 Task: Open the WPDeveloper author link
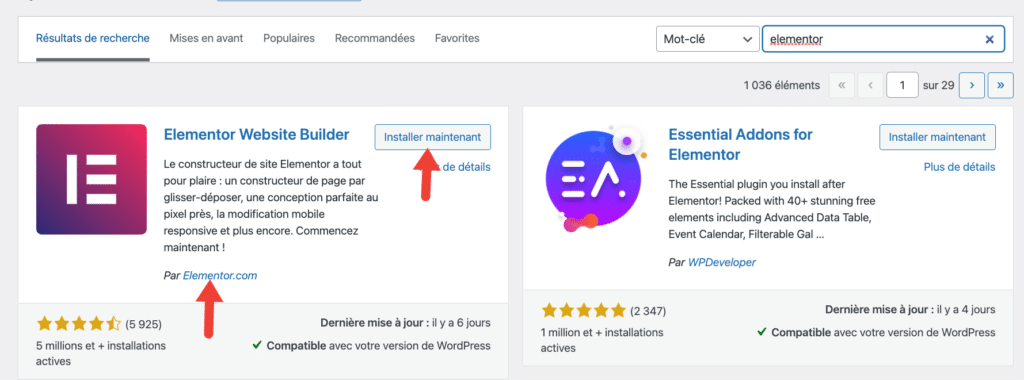coord(722,262)
